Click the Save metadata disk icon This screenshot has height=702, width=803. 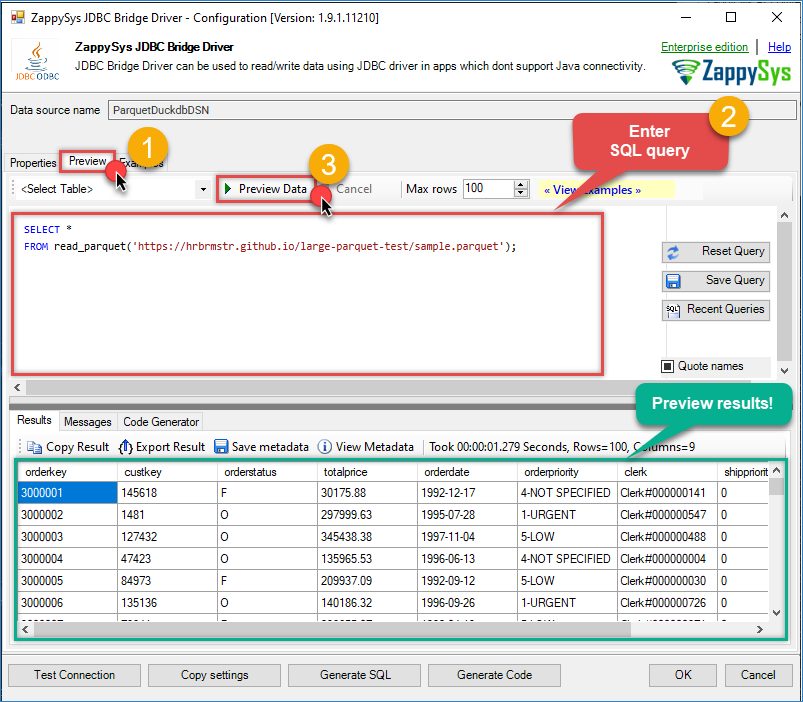pos(221,447)
